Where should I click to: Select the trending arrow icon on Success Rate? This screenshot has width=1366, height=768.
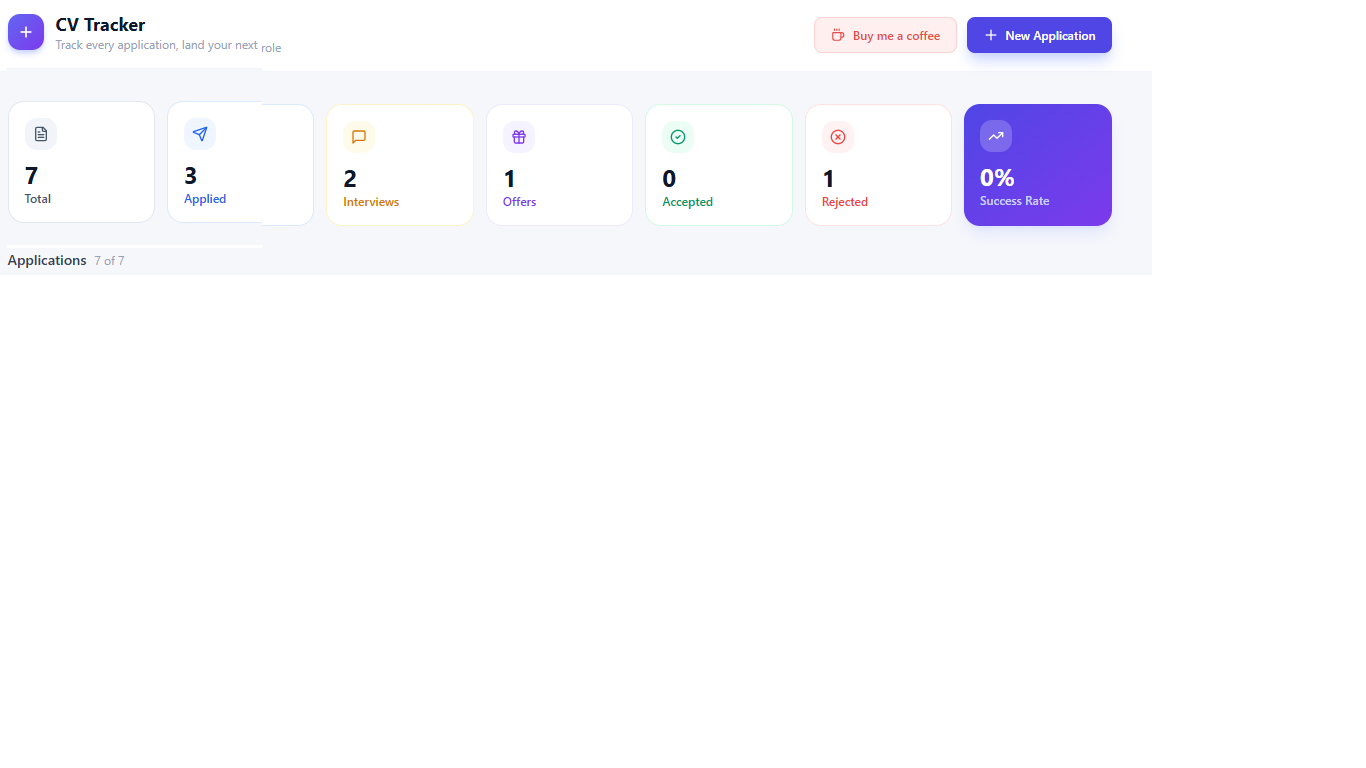995,135
